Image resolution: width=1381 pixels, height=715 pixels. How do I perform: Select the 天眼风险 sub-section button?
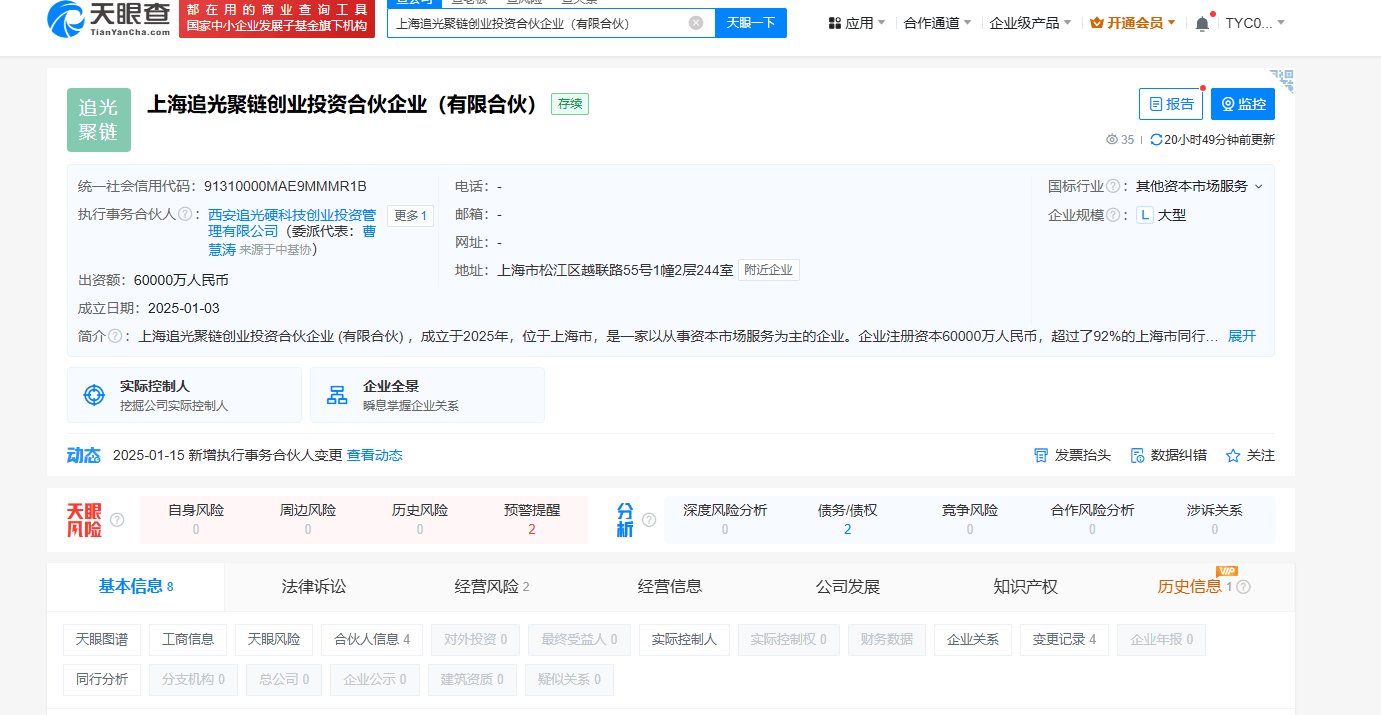[x=274, y=640]
